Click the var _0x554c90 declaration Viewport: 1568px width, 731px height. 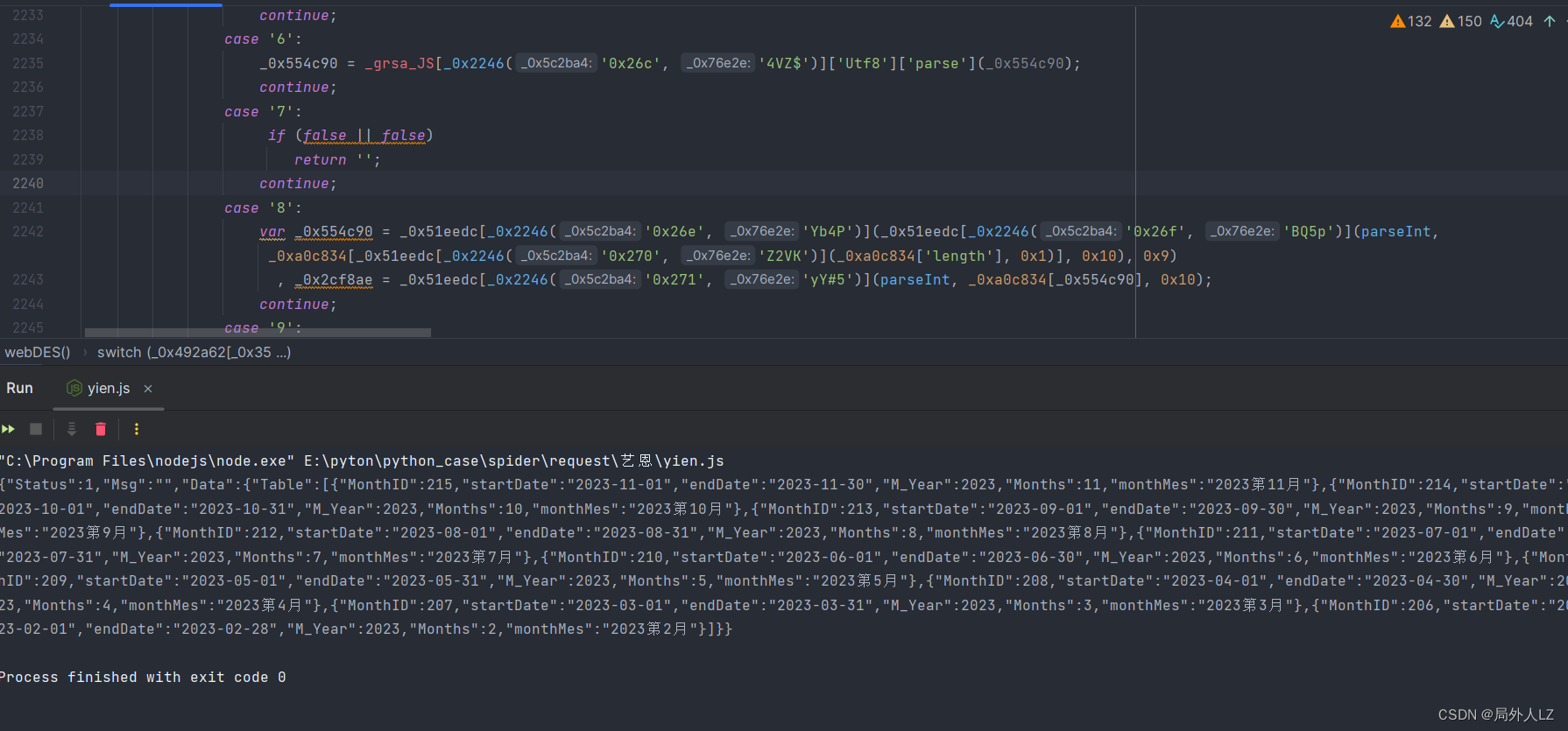(x=316, y=232)
